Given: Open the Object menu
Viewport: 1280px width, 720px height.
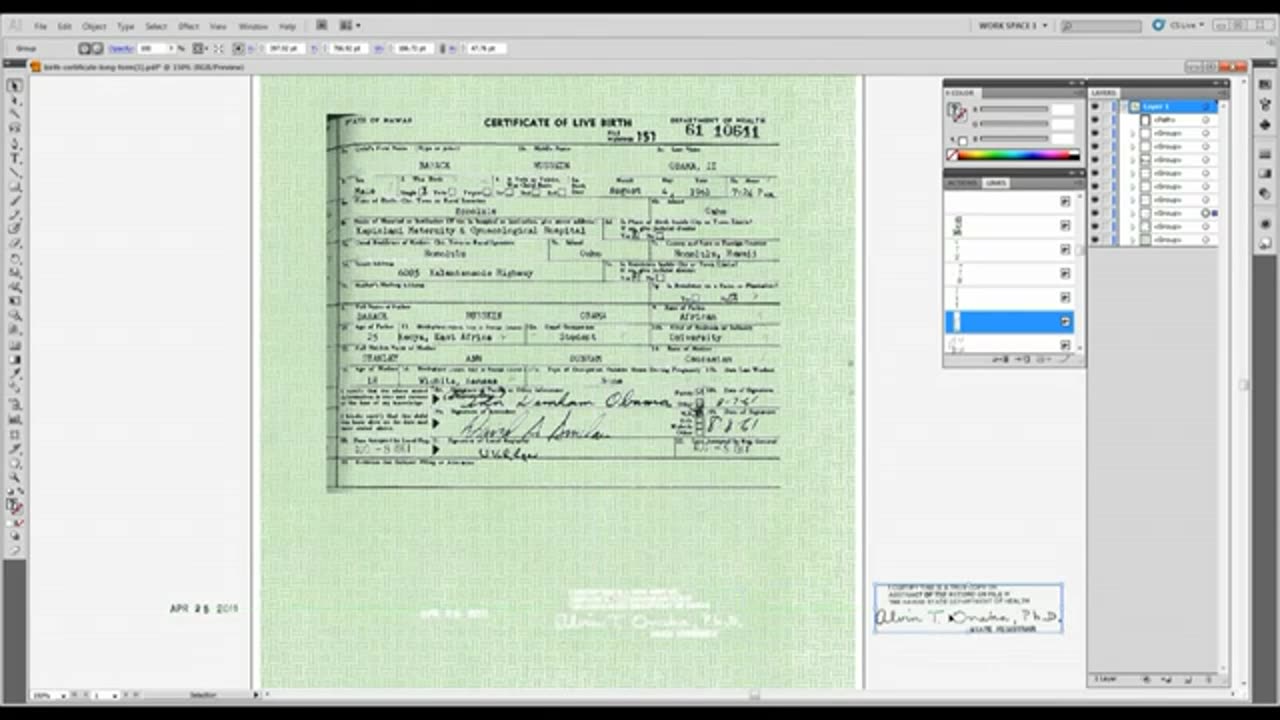Looking at the screenshot, I should click(94, 26).
